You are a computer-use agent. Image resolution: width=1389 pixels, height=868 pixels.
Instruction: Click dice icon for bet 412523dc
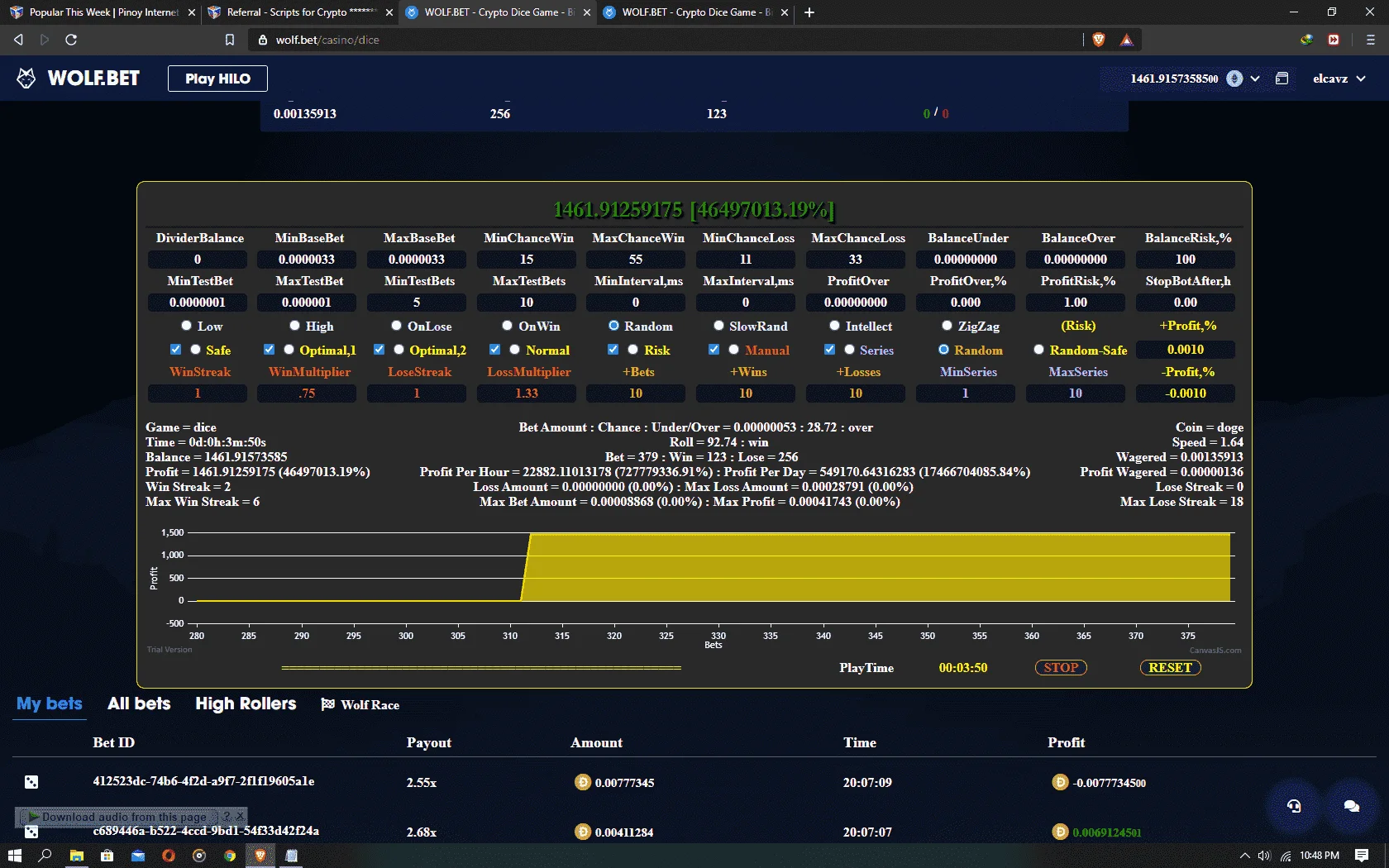[x=31, y=782]
